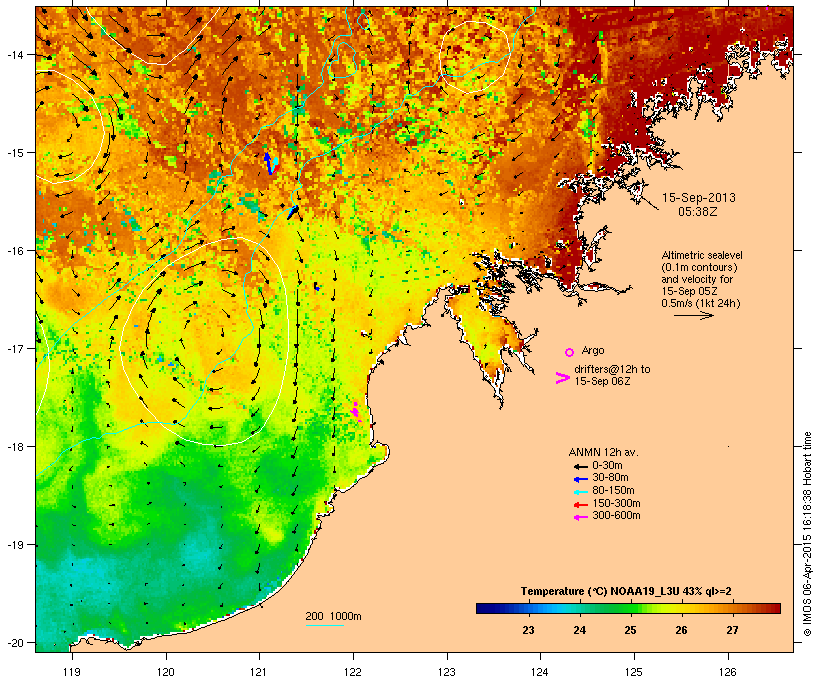Click the '200 1000m' isobath label text

click(333, 616)
